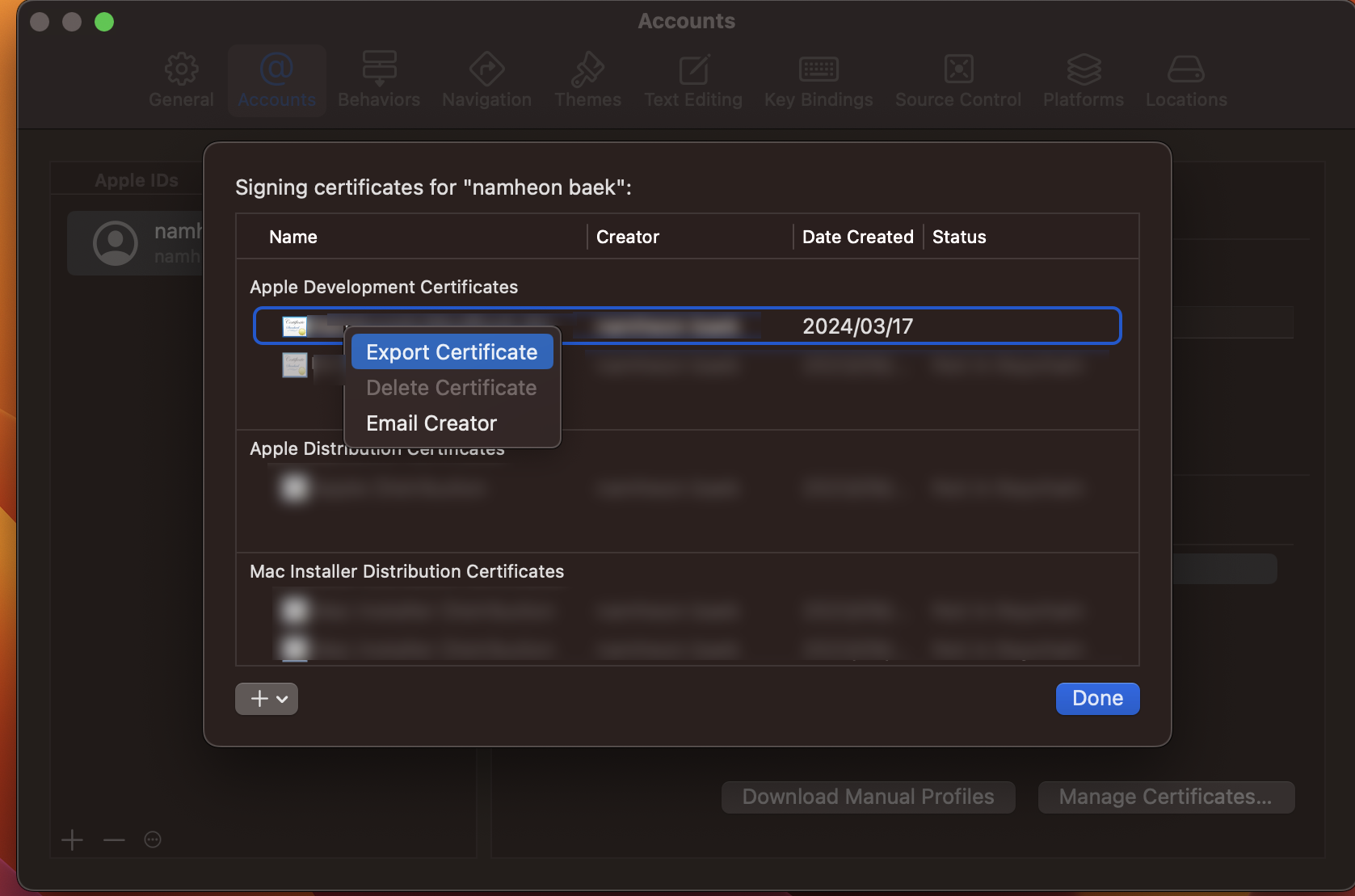The width and height of the screenshot is (1355, 896).
Task: Open the Platforms preferences tab
Action: [x=1084, y=81]
